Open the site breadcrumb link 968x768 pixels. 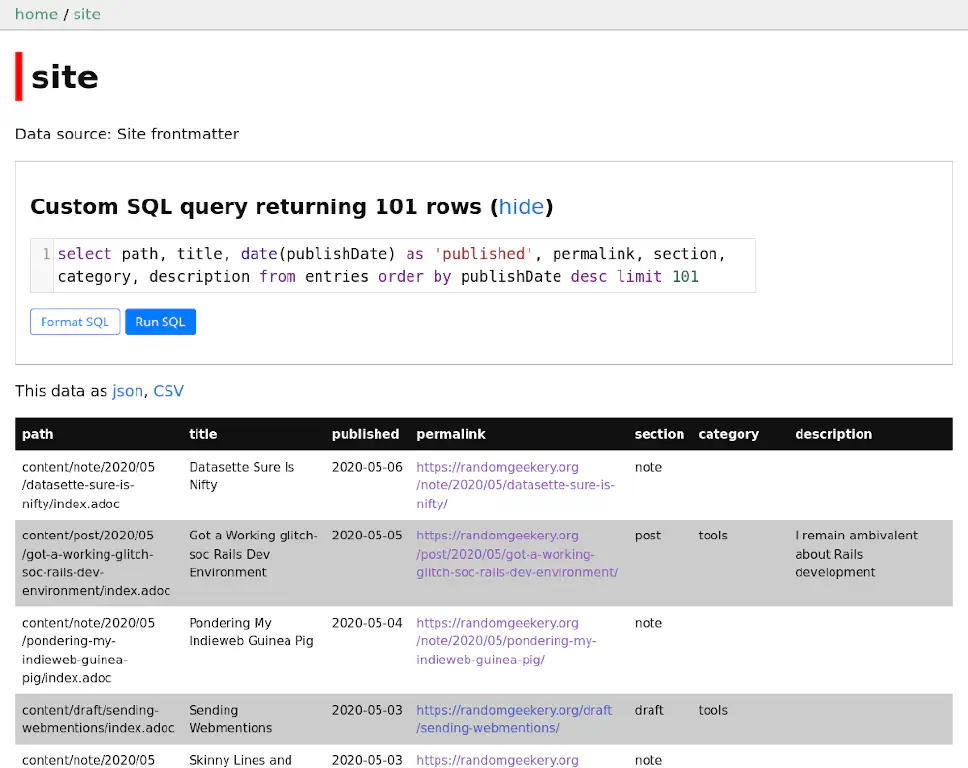(87, 14)
